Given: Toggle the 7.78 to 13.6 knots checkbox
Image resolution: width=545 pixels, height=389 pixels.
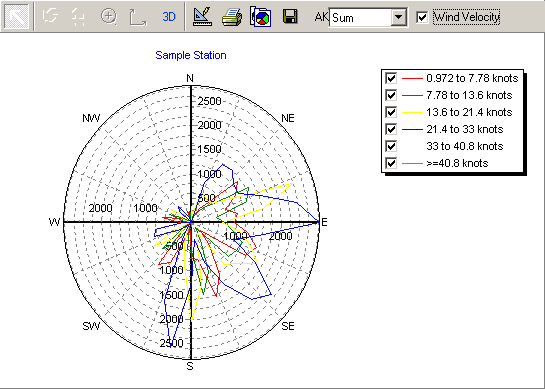Looking at the screenshot, I should pyautogui.click(x=391, y=95).
